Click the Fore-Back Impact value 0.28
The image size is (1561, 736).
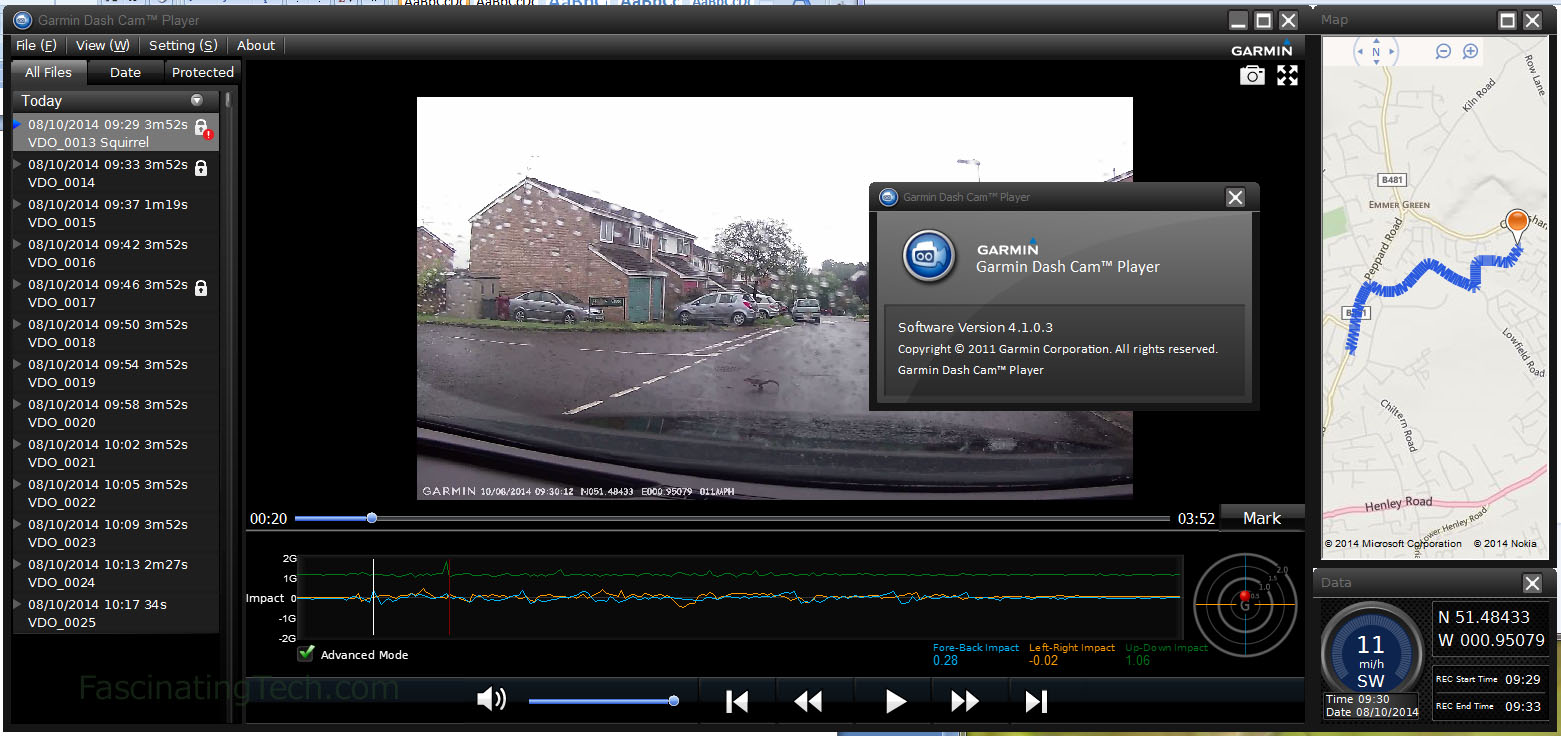click(x=945, y=660)
